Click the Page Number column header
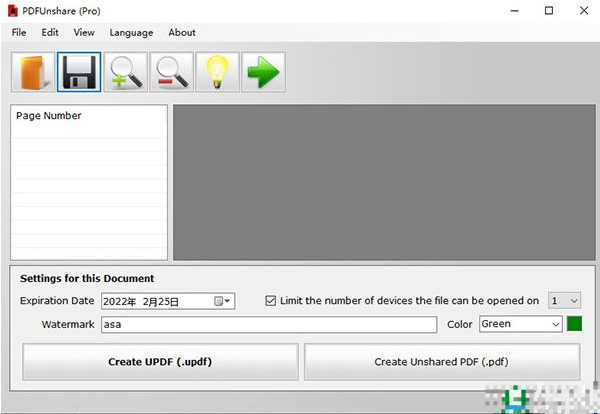 (x=49, y=116)
